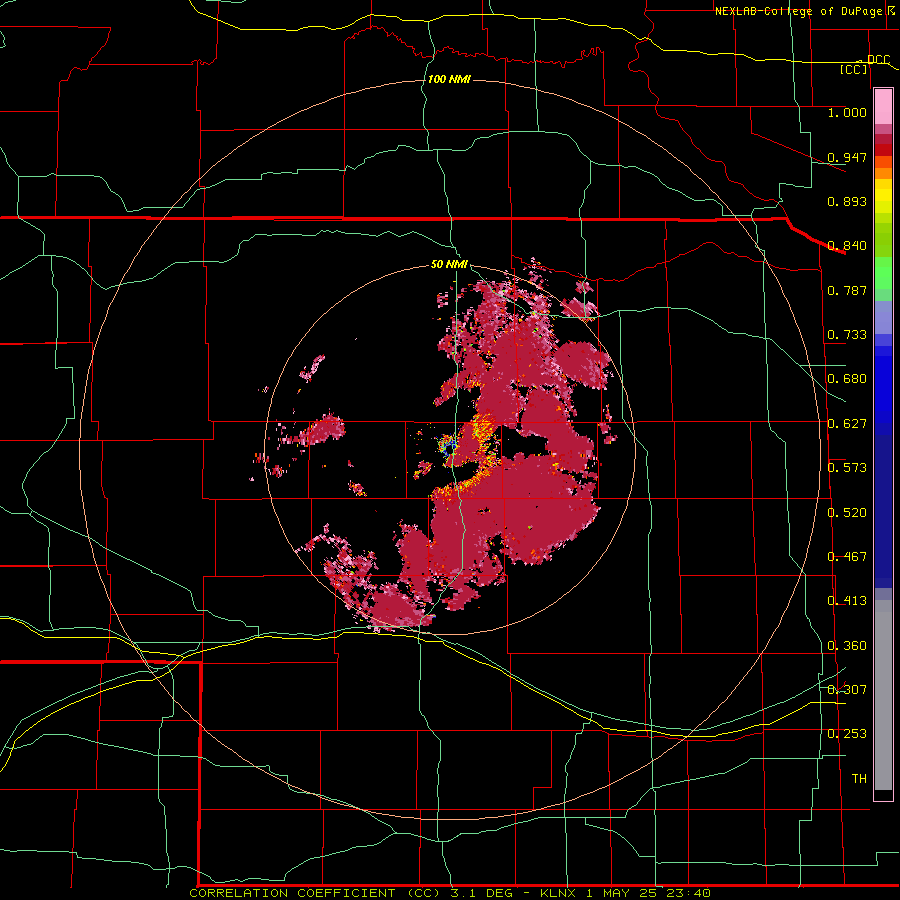Pick the gray color bar segment
This screenshot has height=900, width=900.
[x=883, y=695]
